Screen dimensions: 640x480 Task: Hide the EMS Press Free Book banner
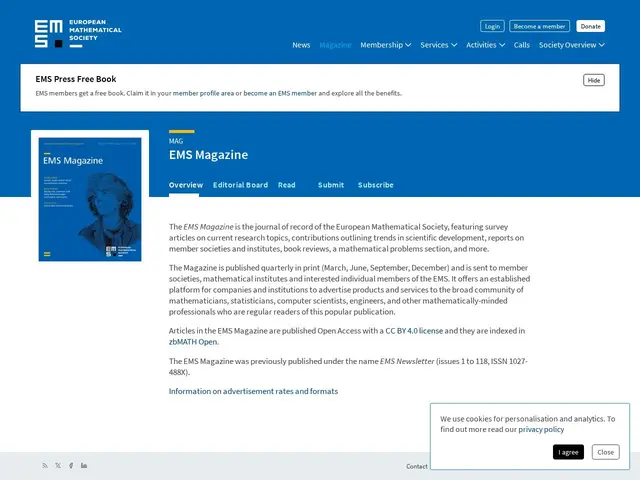coord(594,80)
